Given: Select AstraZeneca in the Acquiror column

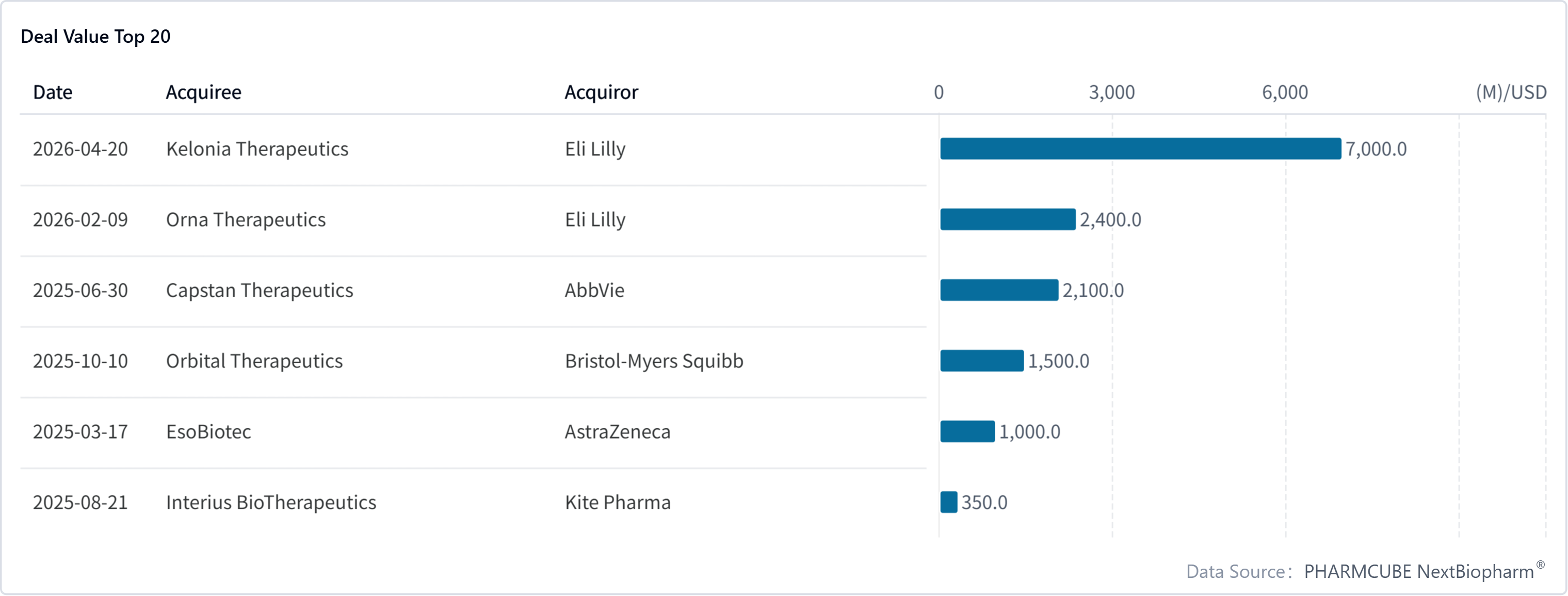Looking at the screenshot, I should pyautogui.click(x=617, y=431).
